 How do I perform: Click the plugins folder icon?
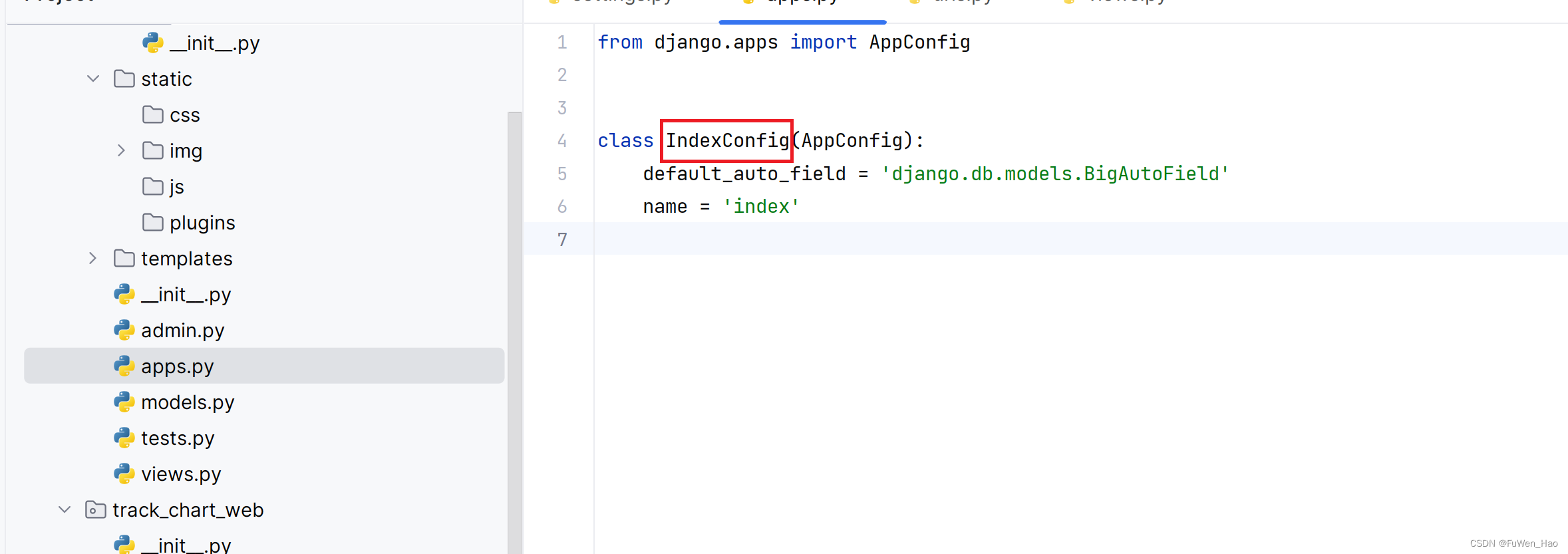tap(153, 222)
